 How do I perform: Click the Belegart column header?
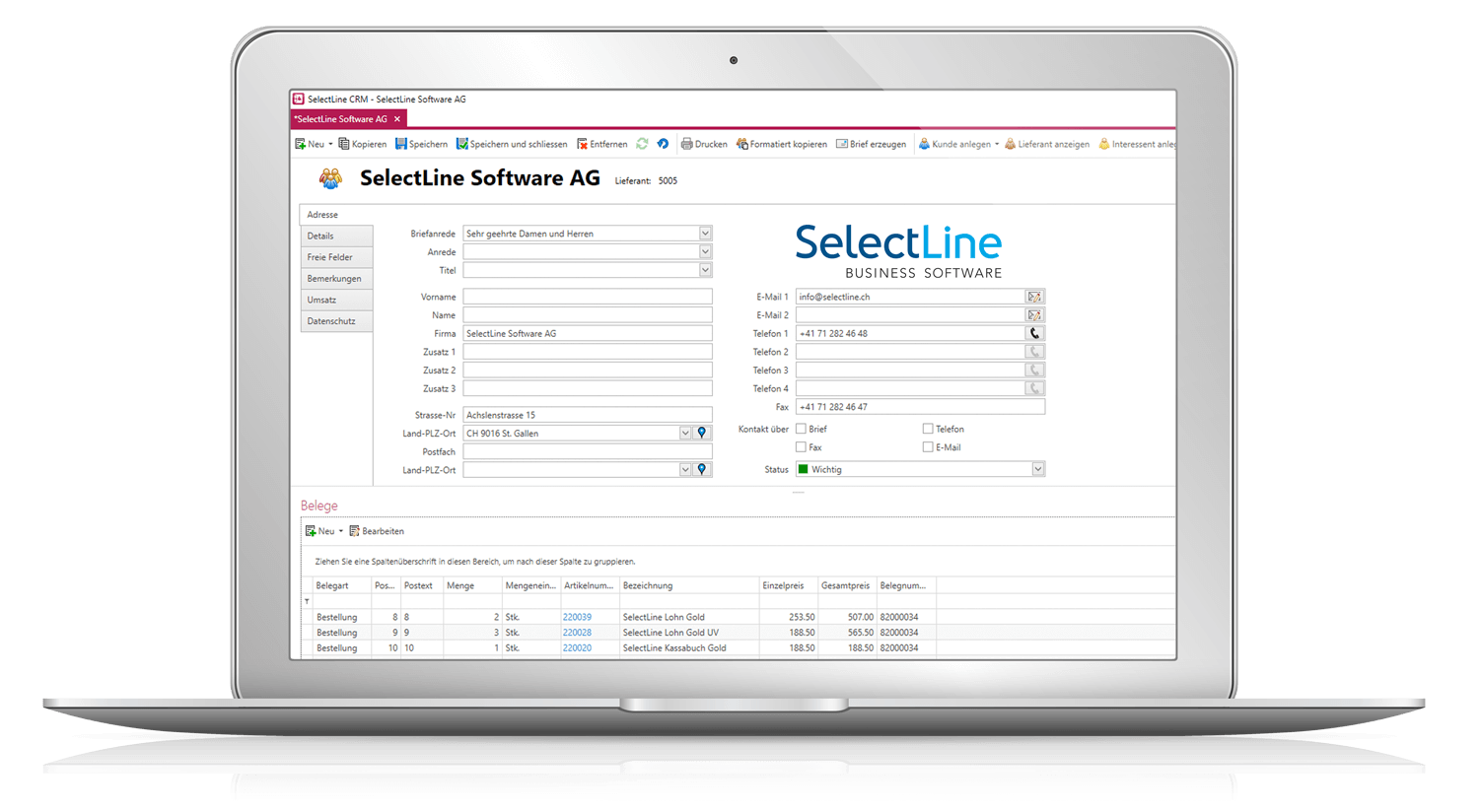coord(341,585)
